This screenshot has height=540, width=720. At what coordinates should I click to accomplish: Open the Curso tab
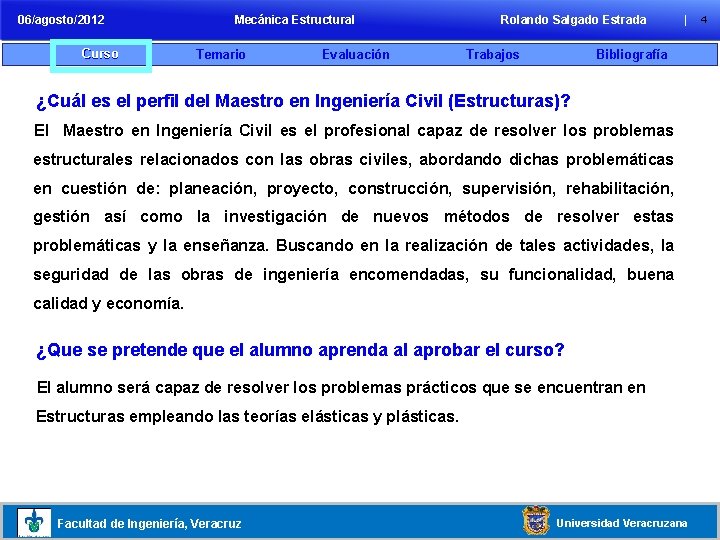[100, 54]
